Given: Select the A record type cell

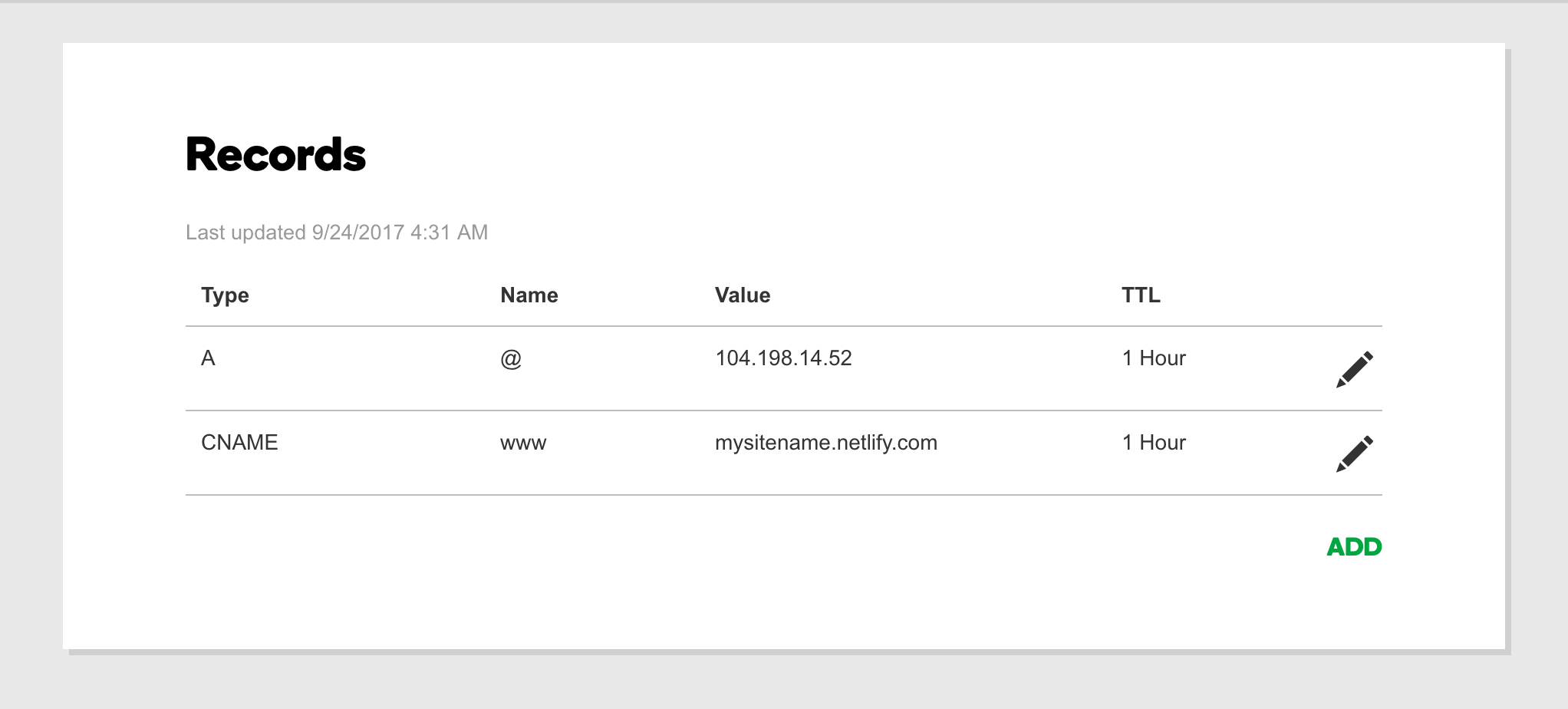Looking at the screenshot, I should (x=208, y=358).
